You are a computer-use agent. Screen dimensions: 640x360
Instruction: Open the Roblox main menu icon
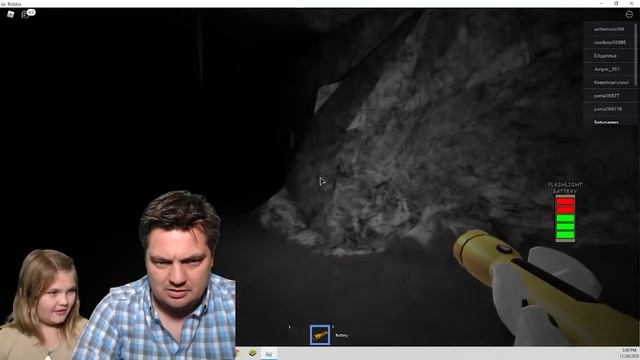click(x=11, y=14)
